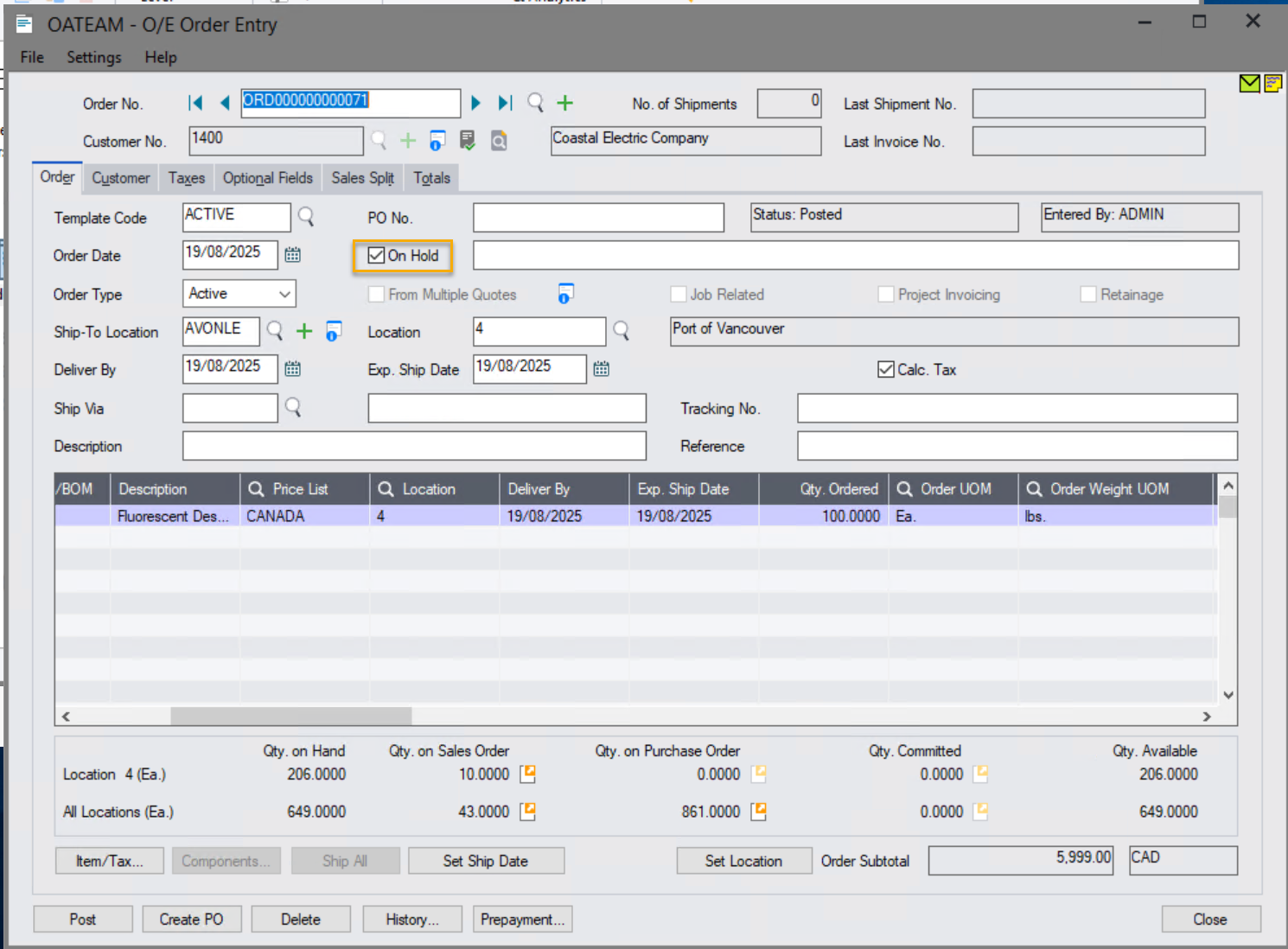Viewport: 1288px width, 949px height.
Task: Click the Set Ship Date button
Action: pyautogui.click(x=486, y=861)
